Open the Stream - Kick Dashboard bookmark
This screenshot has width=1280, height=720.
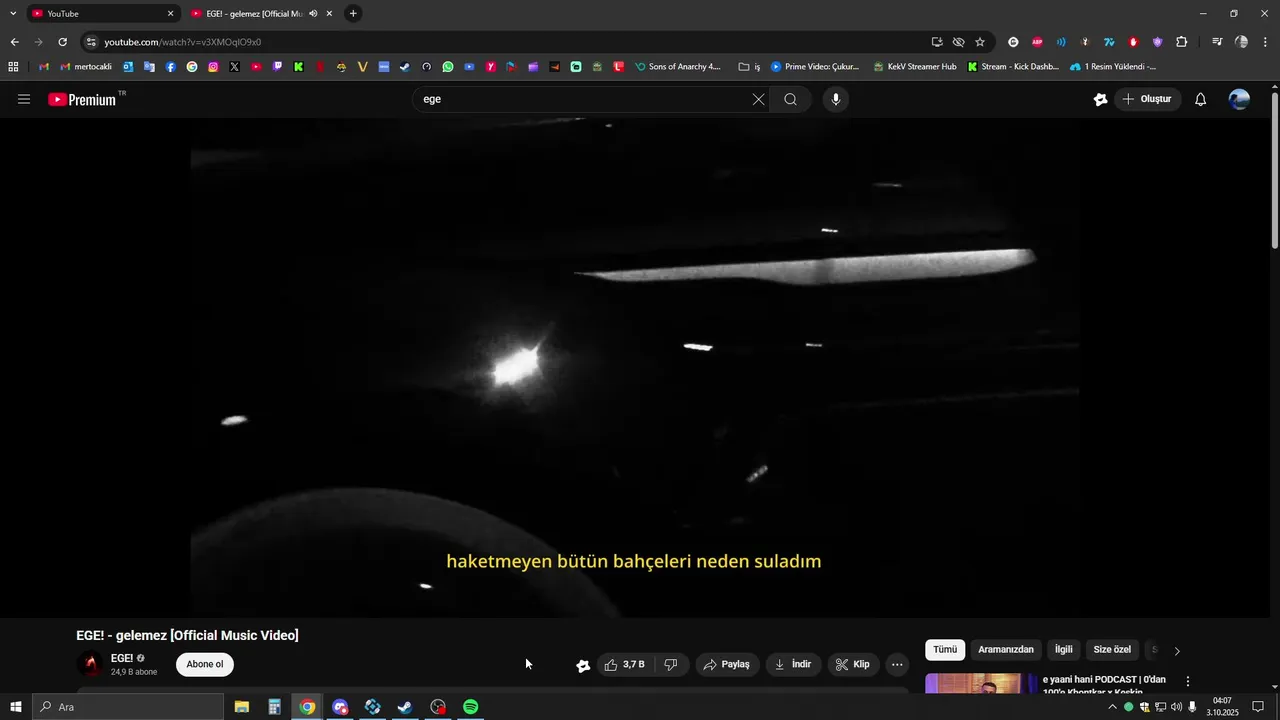1013,67
